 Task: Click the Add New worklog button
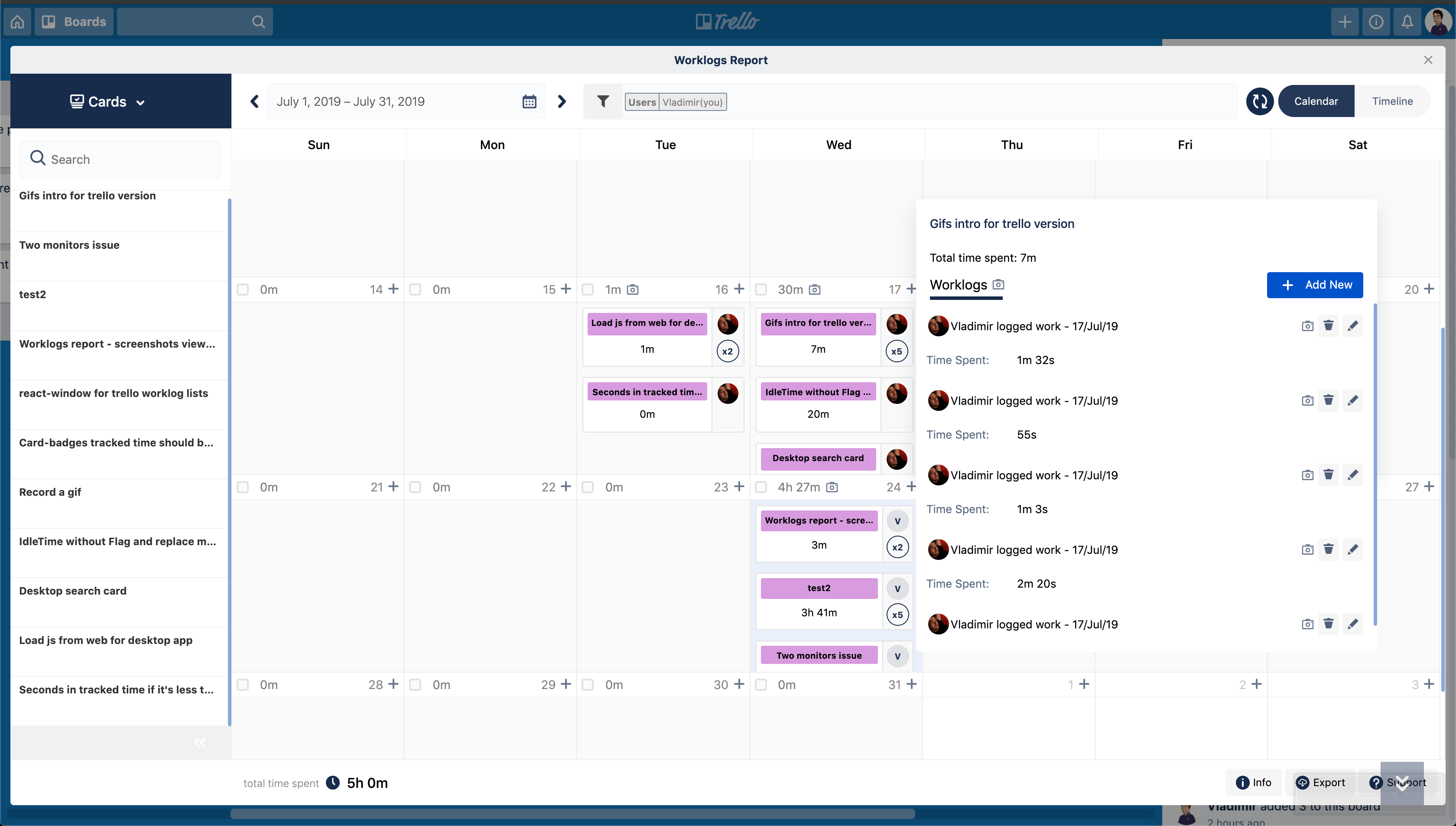(1314, 285)
